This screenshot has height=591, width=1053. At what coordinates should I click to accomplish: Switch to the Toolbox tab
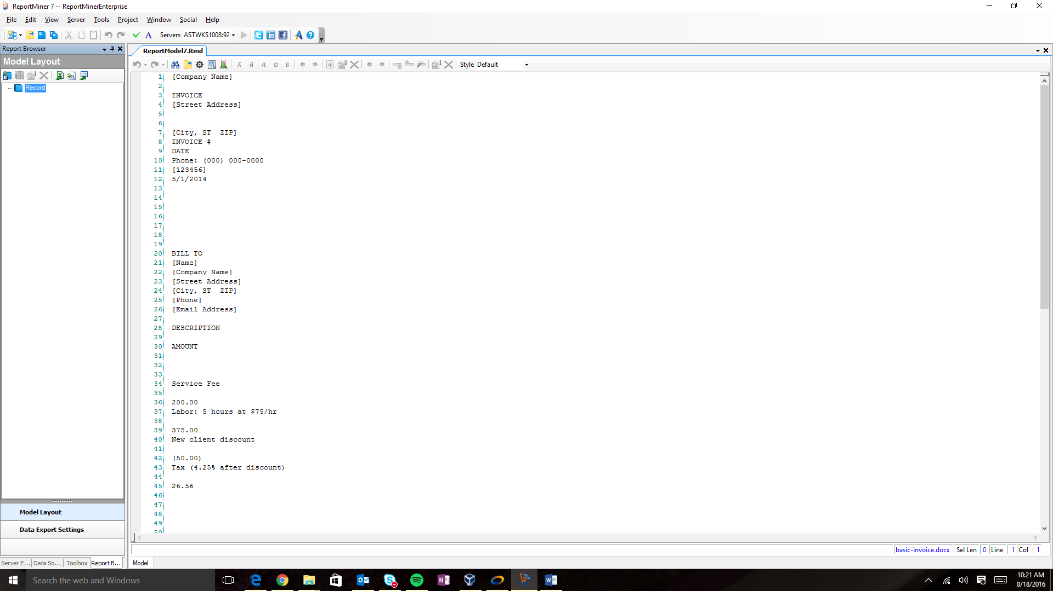[77, 563]
